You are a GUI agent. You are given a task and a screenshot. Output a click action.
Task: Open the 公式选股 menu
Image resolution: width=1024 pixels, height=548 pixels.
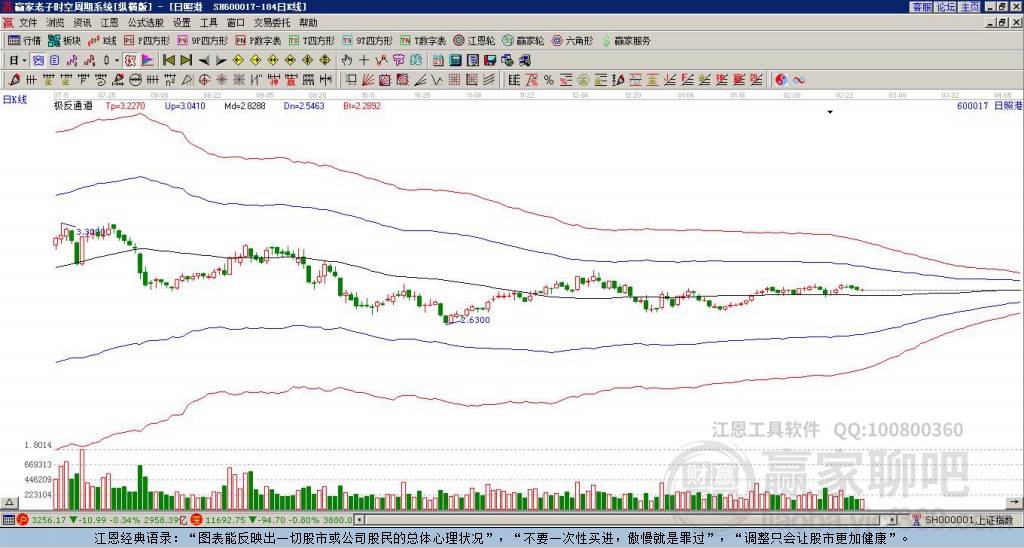click(146, 23)
